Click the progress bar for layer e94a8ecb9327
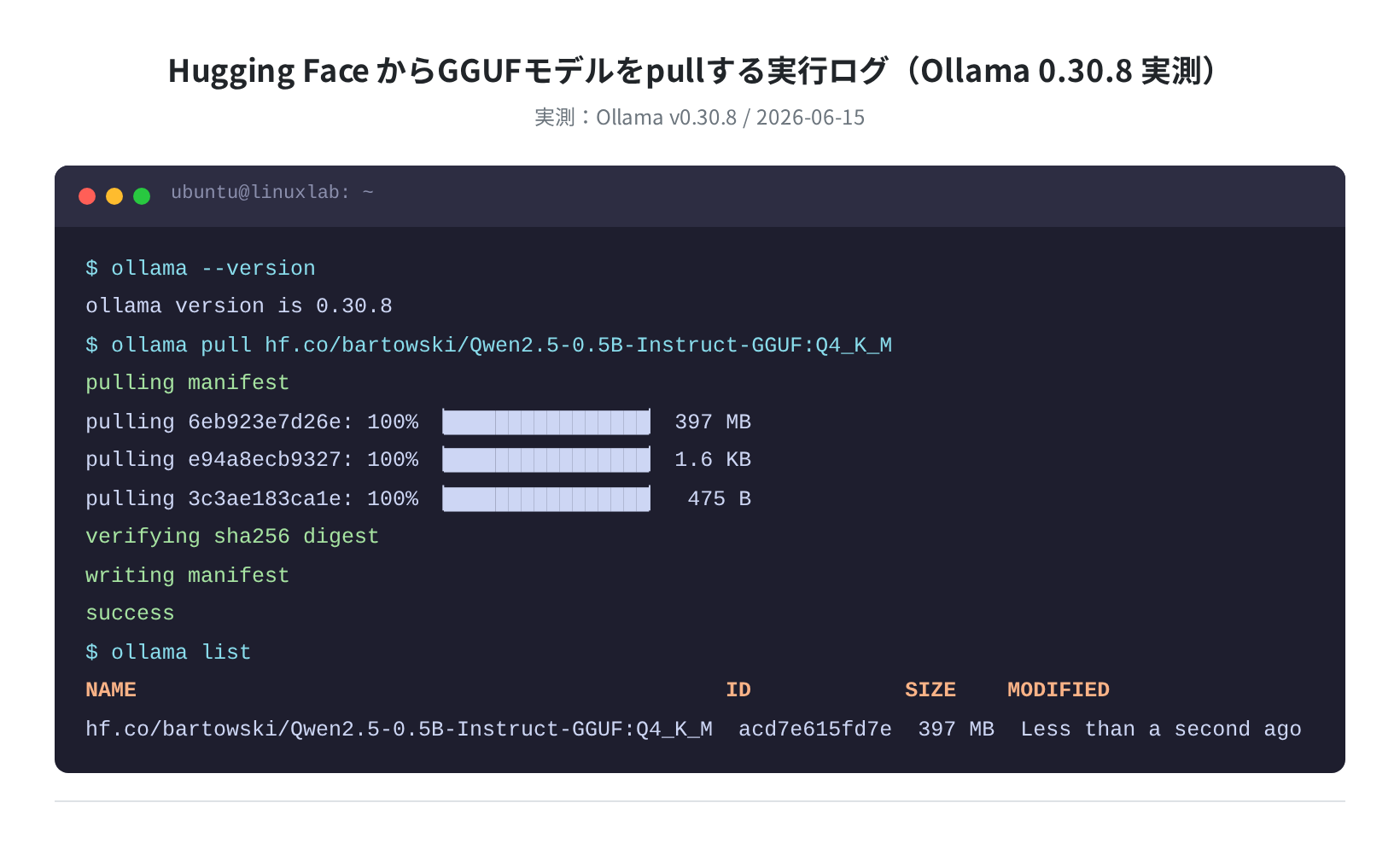The height and width of the screenshot is (855, 1400). (x=546, y=460)
